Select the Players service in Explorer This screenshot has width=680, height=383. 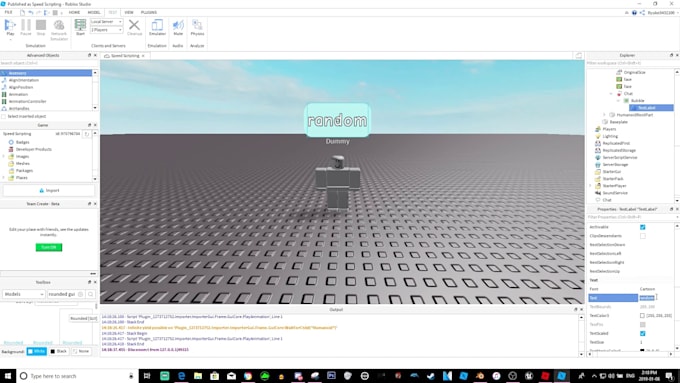click(609, 129)
